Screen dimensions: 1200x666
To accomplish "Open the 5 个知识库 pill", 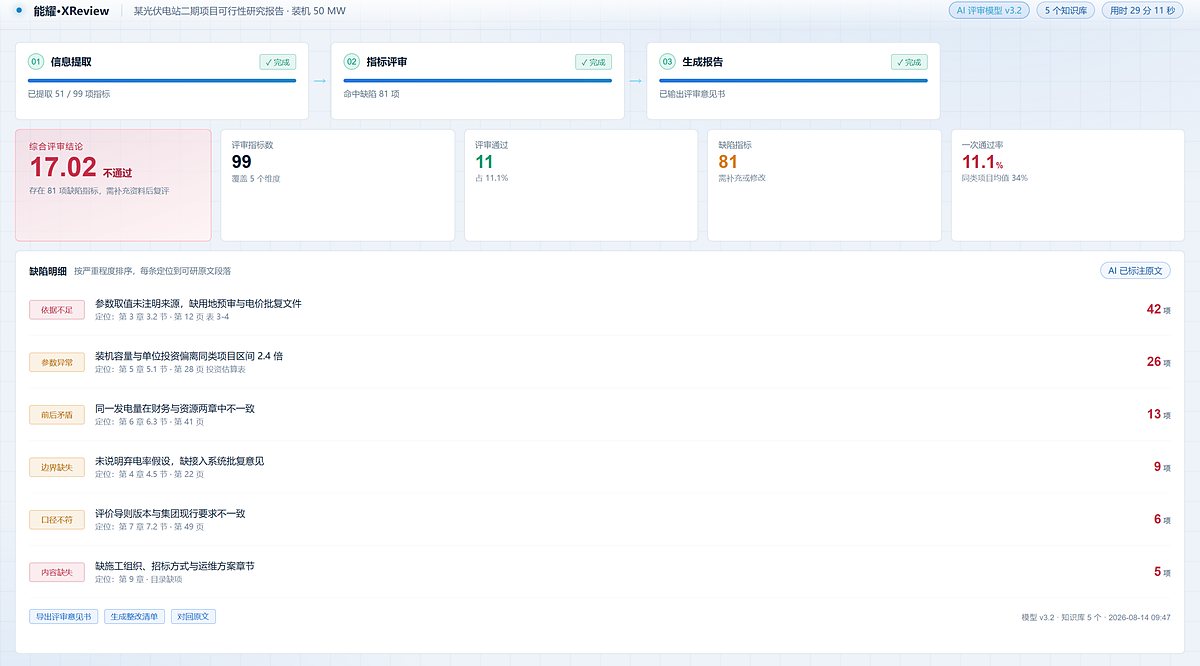I will [1067, 11].
